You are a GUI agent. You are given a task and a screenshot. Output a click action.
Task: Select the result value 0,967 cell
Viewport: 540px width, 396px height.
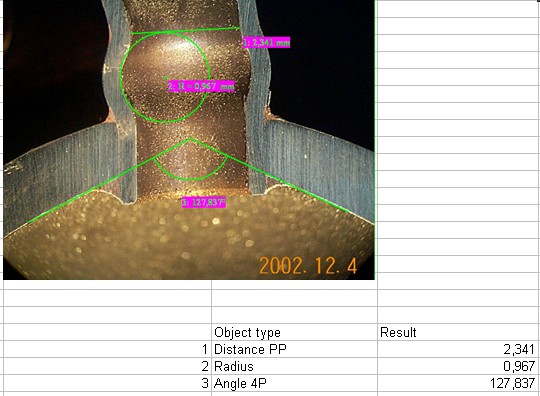458,366
